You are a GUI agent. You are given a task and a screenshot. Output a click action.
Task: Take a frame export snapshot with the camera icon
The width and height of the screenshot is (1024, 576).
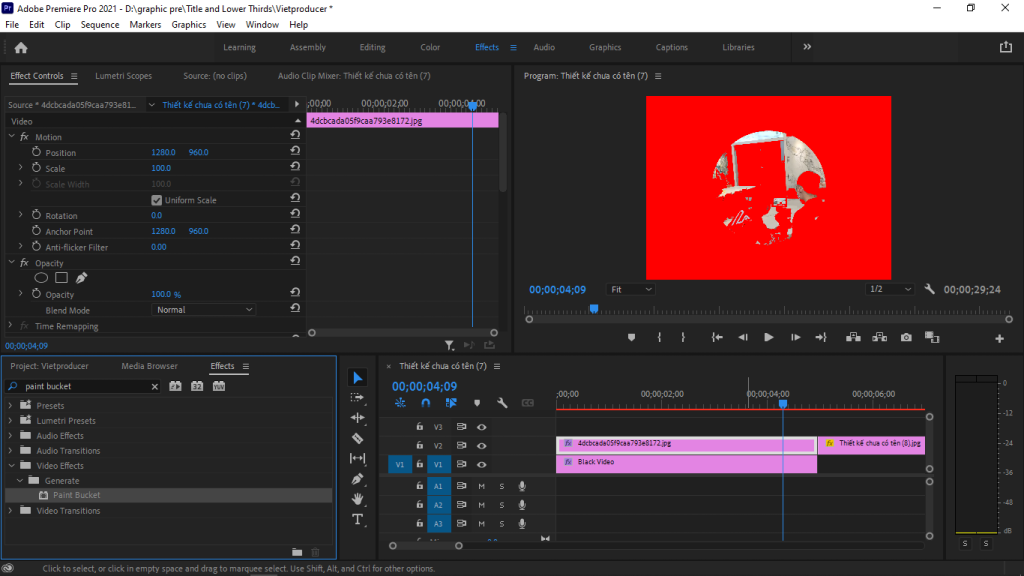(906, 338)
